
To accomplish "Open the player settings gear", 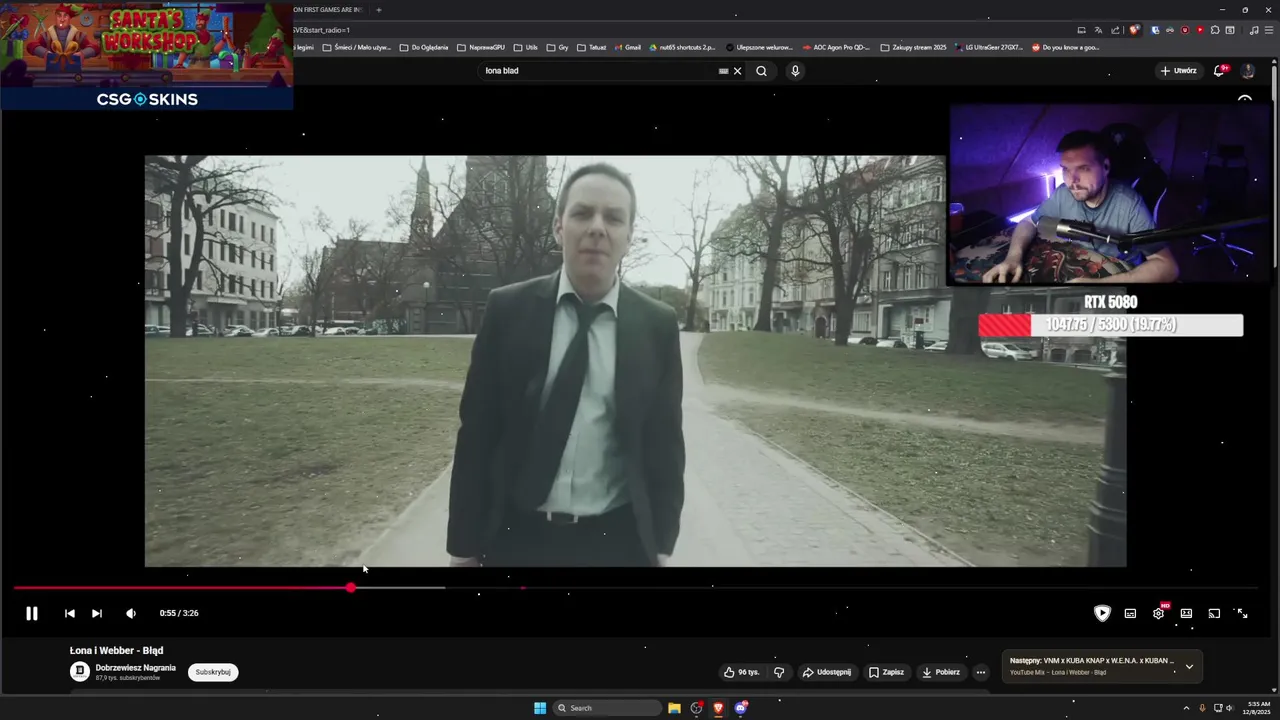I will (1158, 613).
